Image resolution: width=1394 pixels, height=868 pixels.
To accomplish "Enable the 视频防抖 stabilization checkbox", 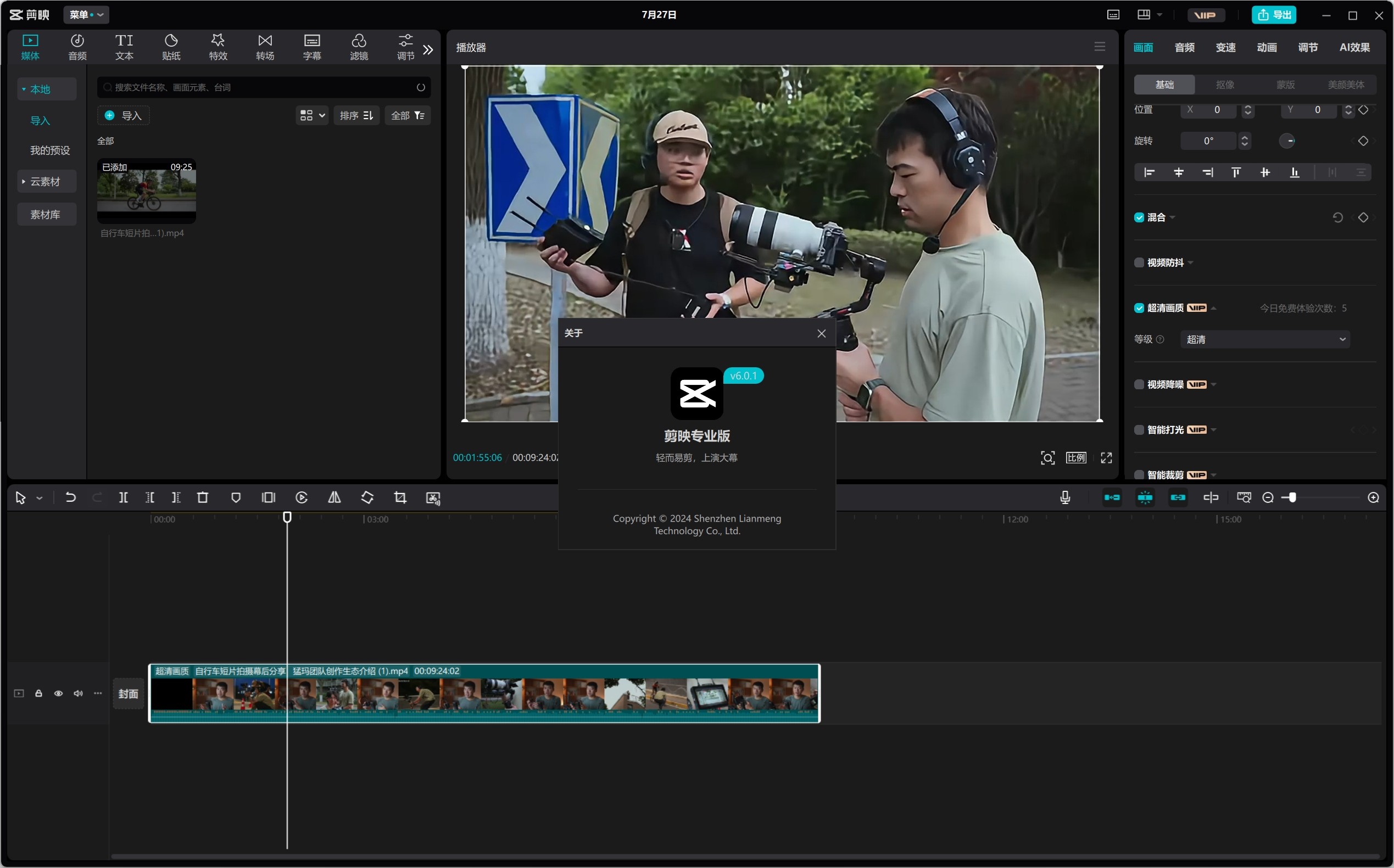I will 1139,263.
